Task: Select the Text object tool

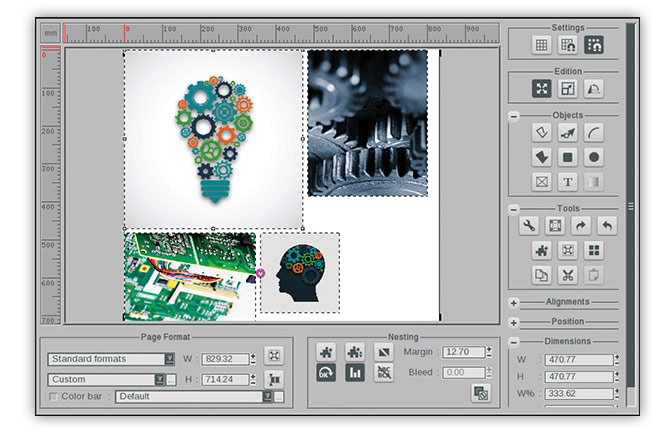Action: [x=568, y=182]
